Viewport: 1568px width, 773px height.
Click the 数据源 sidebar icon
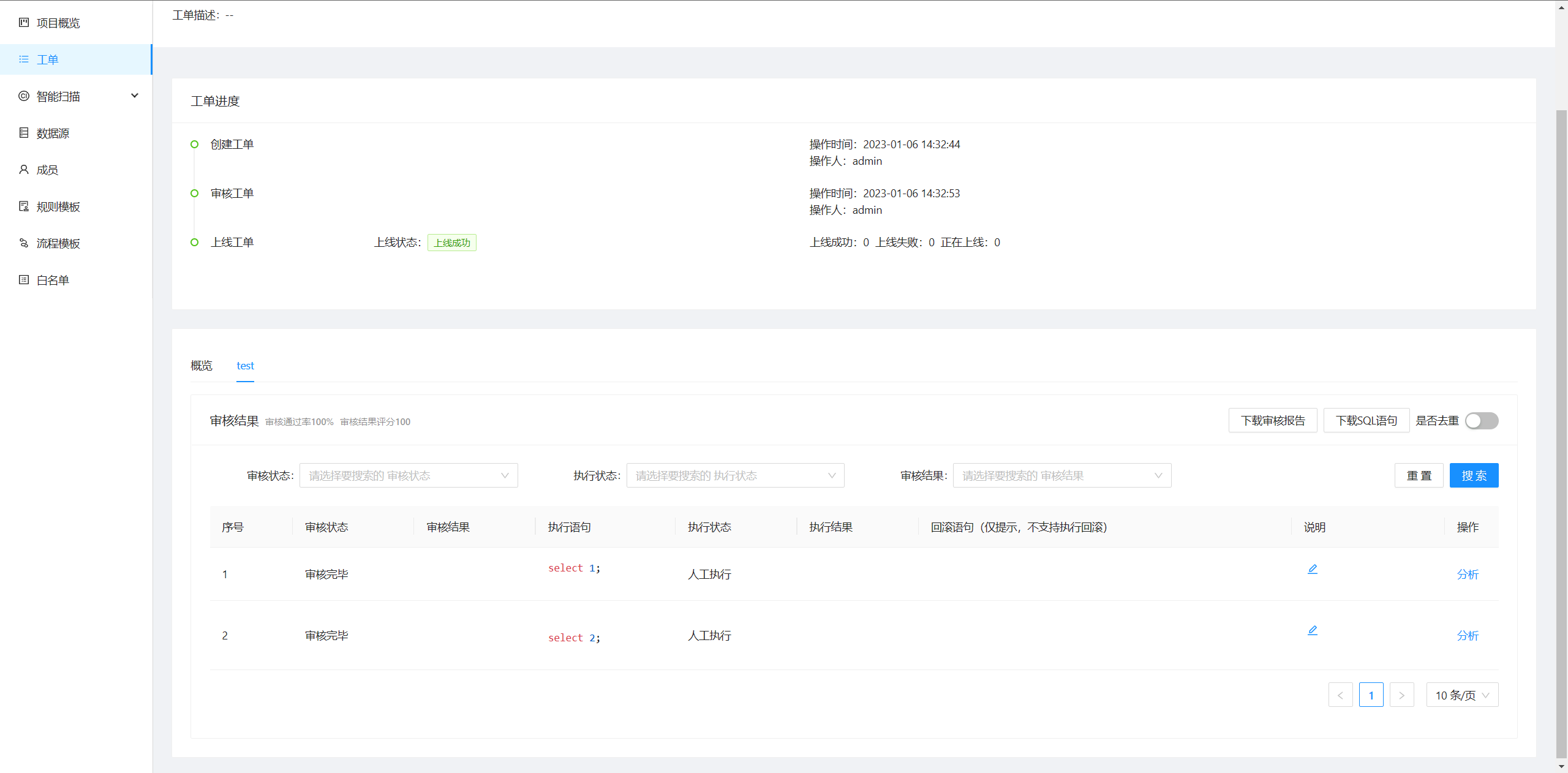(x=24, y=133)
